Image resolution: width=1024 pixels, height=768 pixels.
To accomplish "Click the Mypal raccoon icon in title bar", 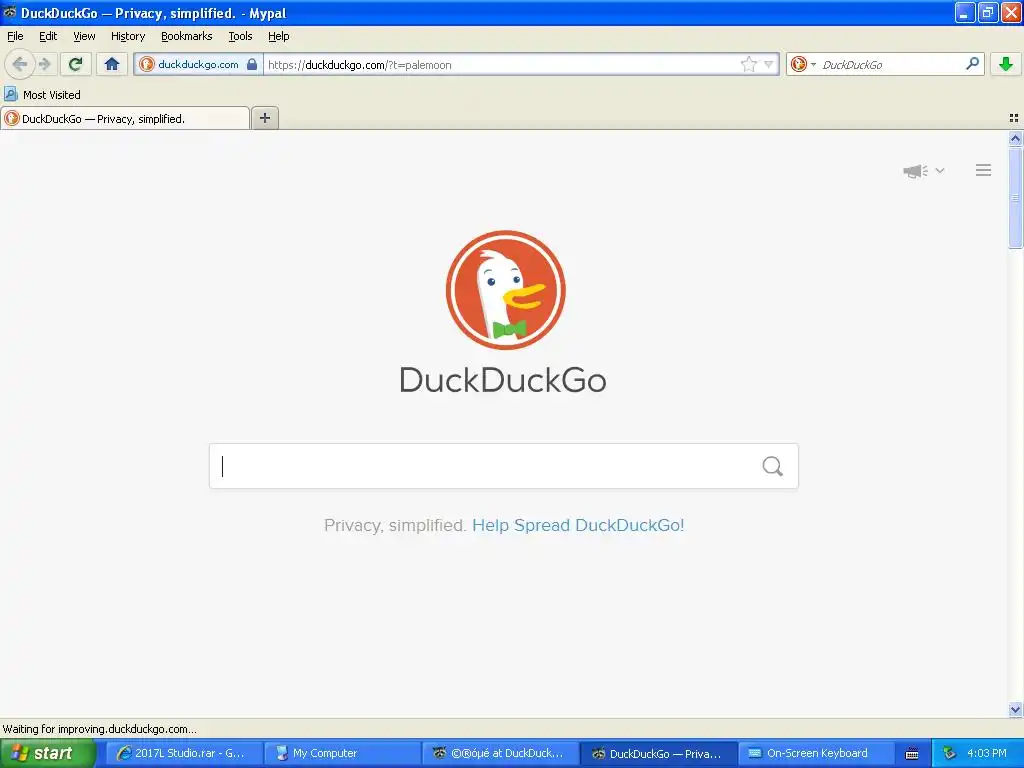I will click(x=10, y=12).
